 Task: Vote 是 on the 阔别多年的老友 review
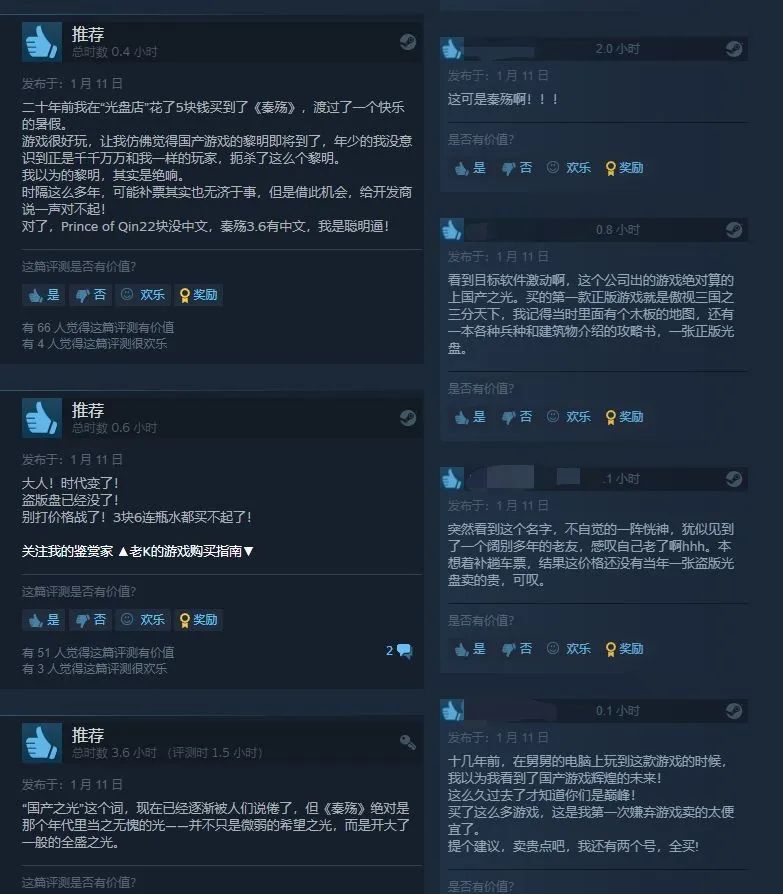(470, 649)
